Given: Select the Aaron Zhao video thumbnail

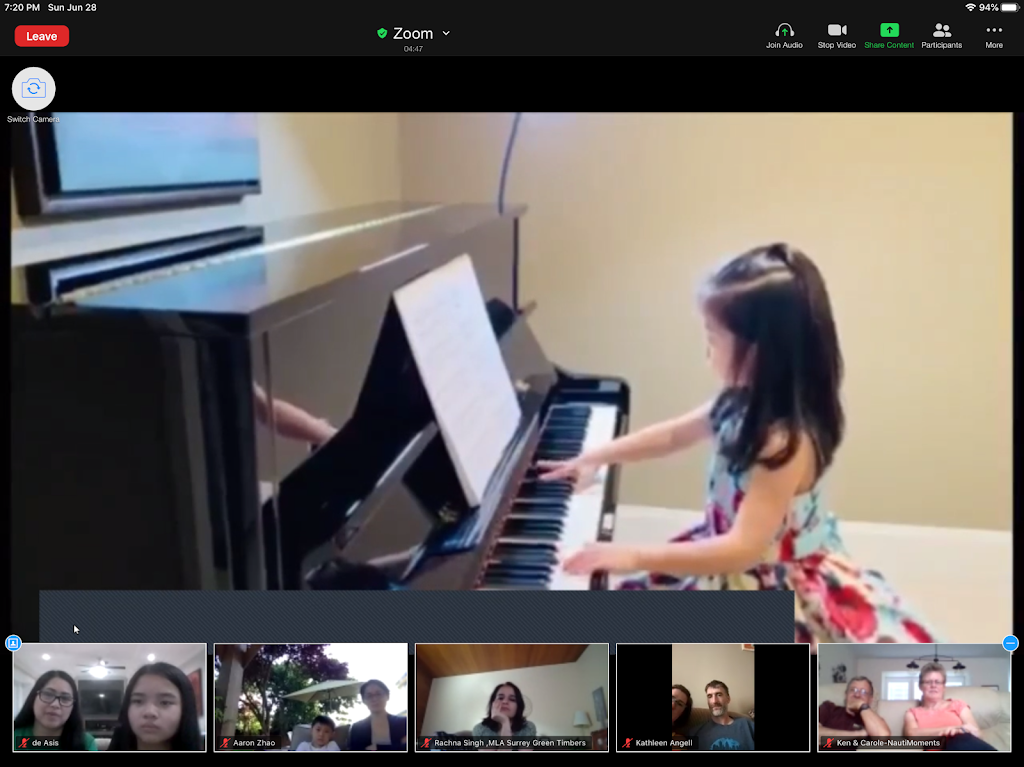Looking at the screenshot, I should click(311, 697).
